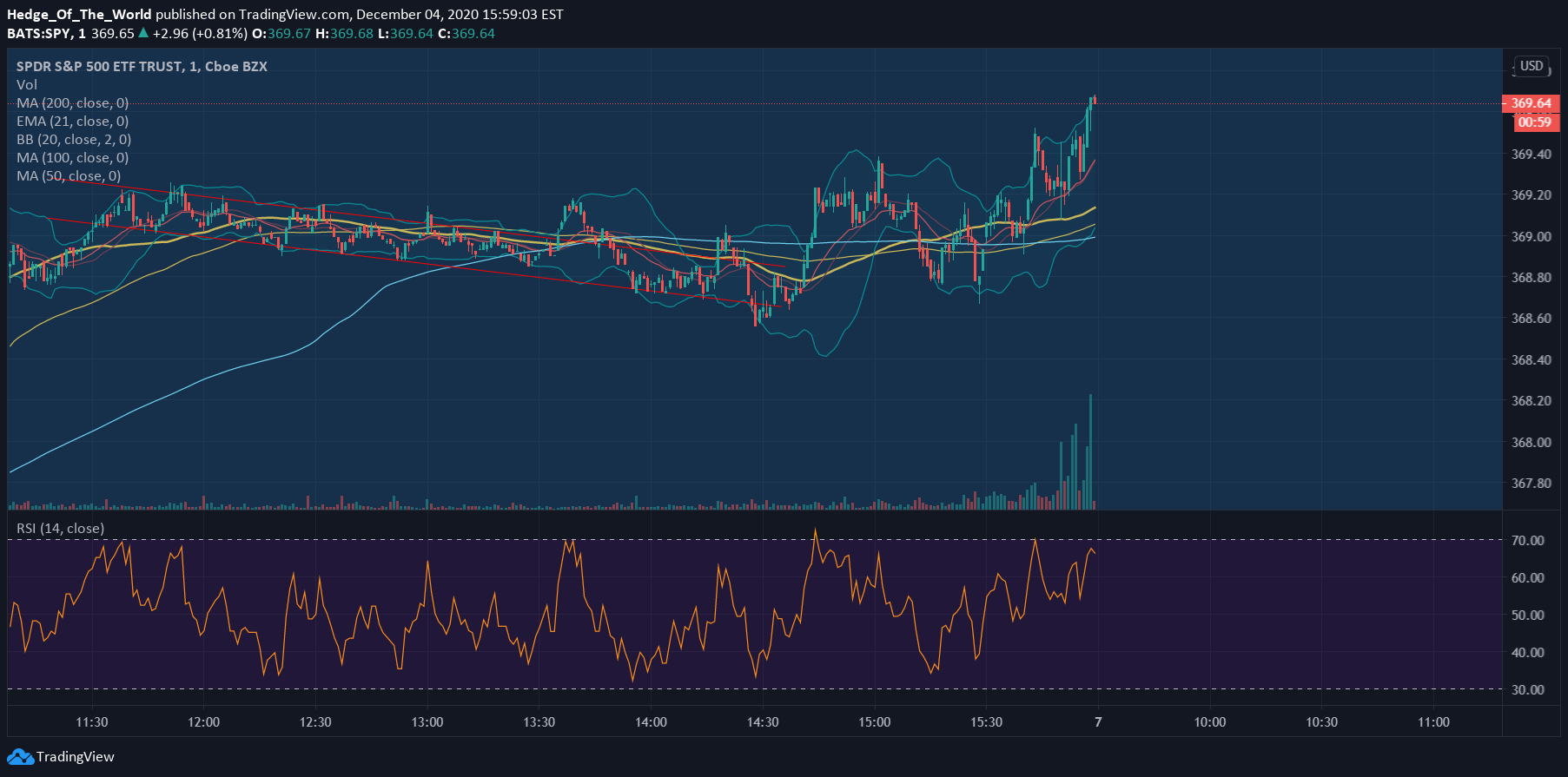Screen dimensions: 1568x777
Task: Click the red current price tag 369.64
Action: tap(1531, 103)
